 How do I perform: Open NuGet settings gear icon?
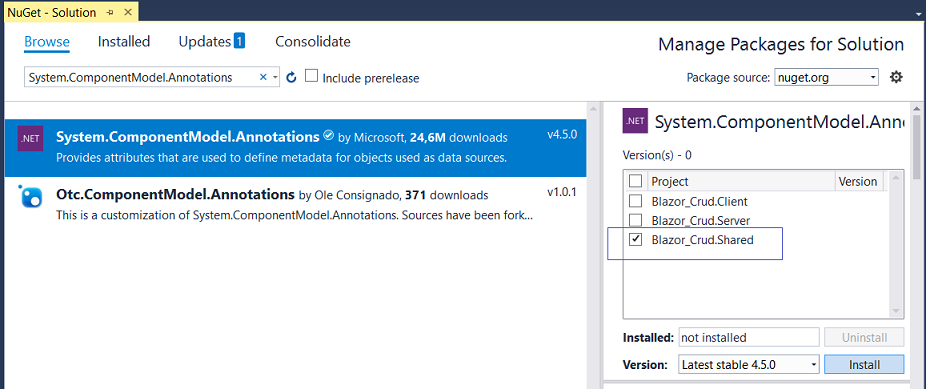pyautogui.click(x=896, y=77)
